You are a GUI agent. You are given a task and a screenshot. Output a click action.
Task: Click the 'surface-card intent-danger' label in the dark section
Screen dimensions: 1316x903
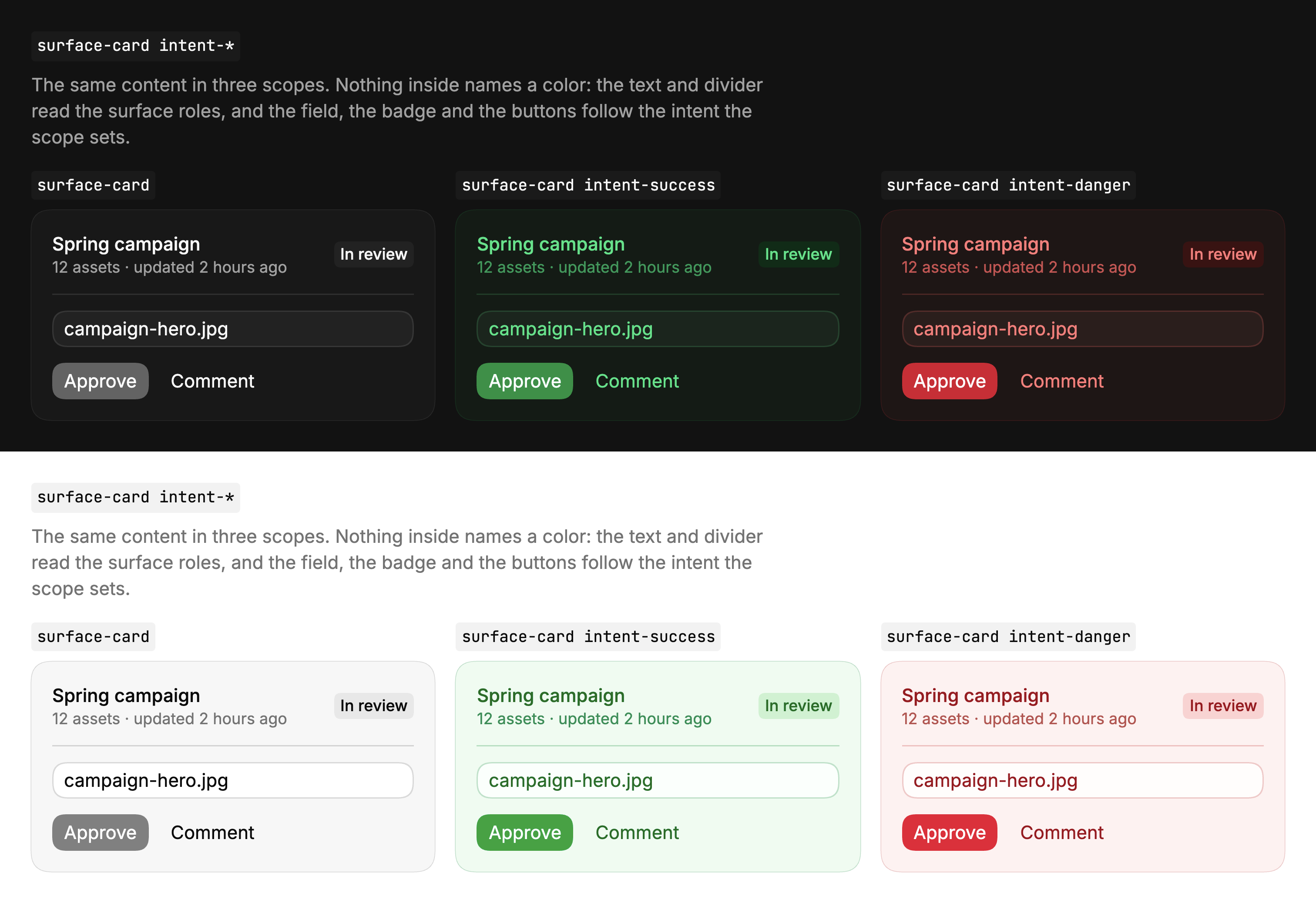coord(1008,185)
